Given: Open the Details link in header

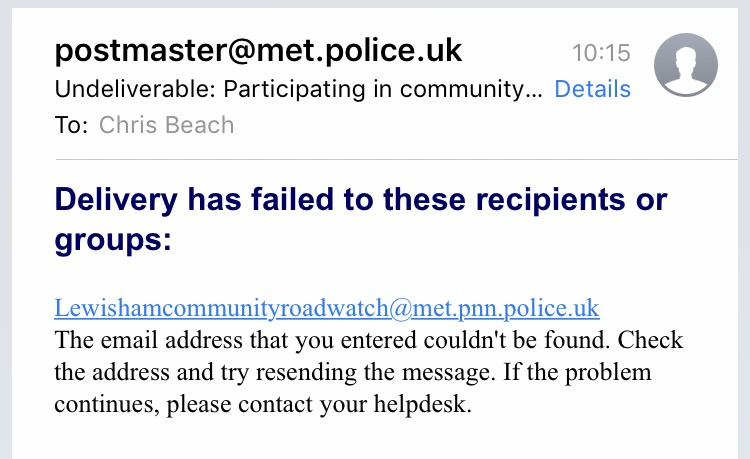Looking at the screenshot, I should pyautogui.click(x=592, y=89).
